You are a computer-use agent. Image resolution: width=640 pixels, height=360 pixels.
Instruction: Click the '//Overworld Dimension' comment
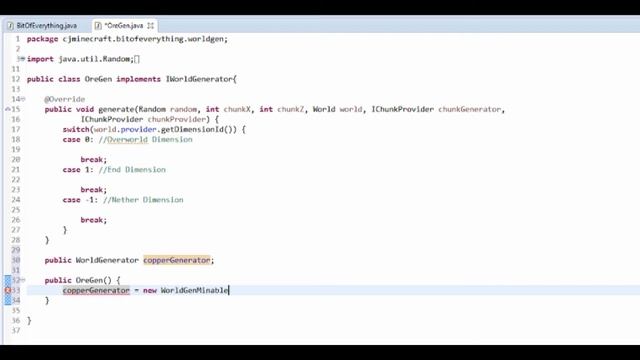point(145,139)
